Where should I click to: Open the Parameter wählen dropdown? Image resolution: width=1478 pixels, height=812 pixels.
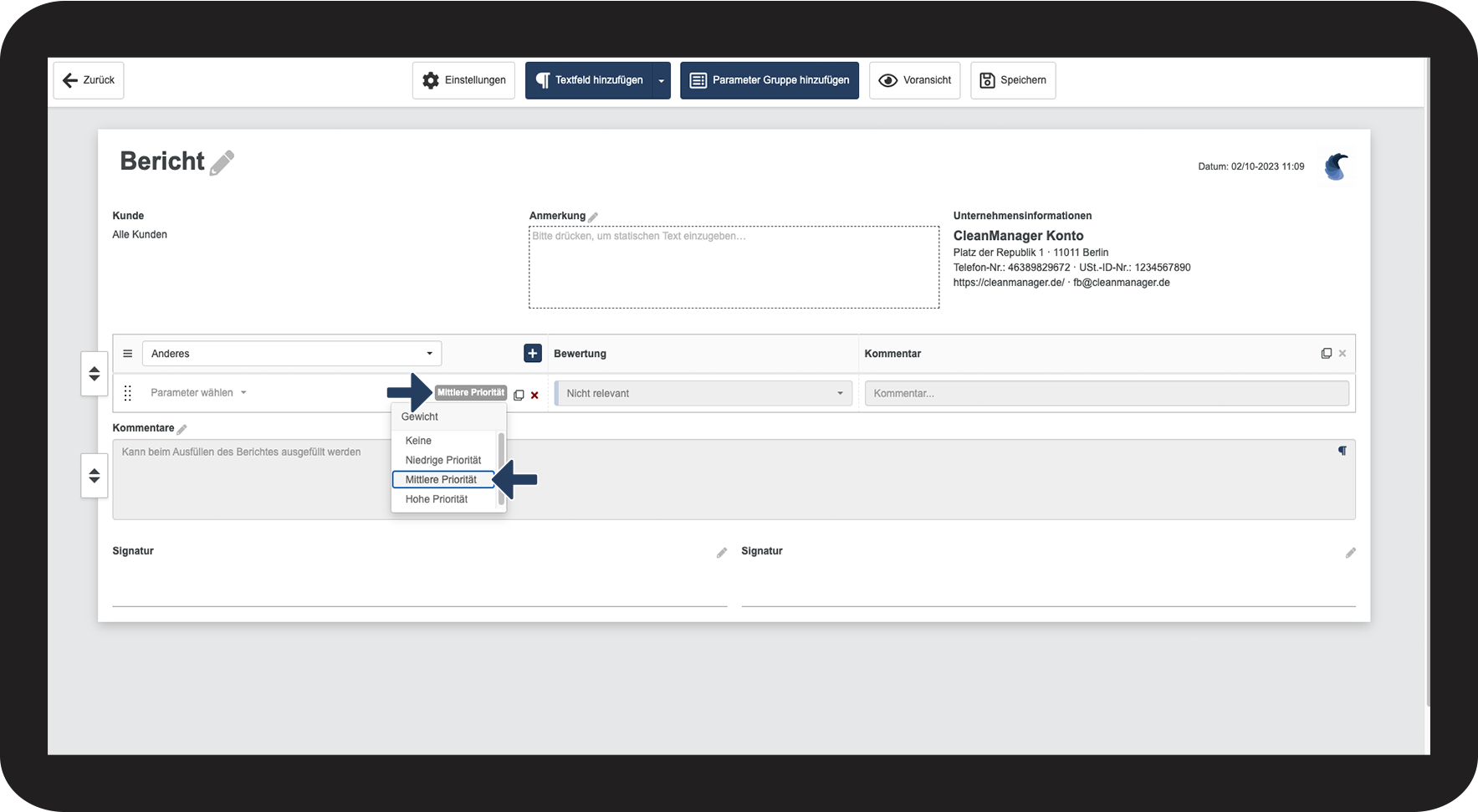click(x=198, y=393)
